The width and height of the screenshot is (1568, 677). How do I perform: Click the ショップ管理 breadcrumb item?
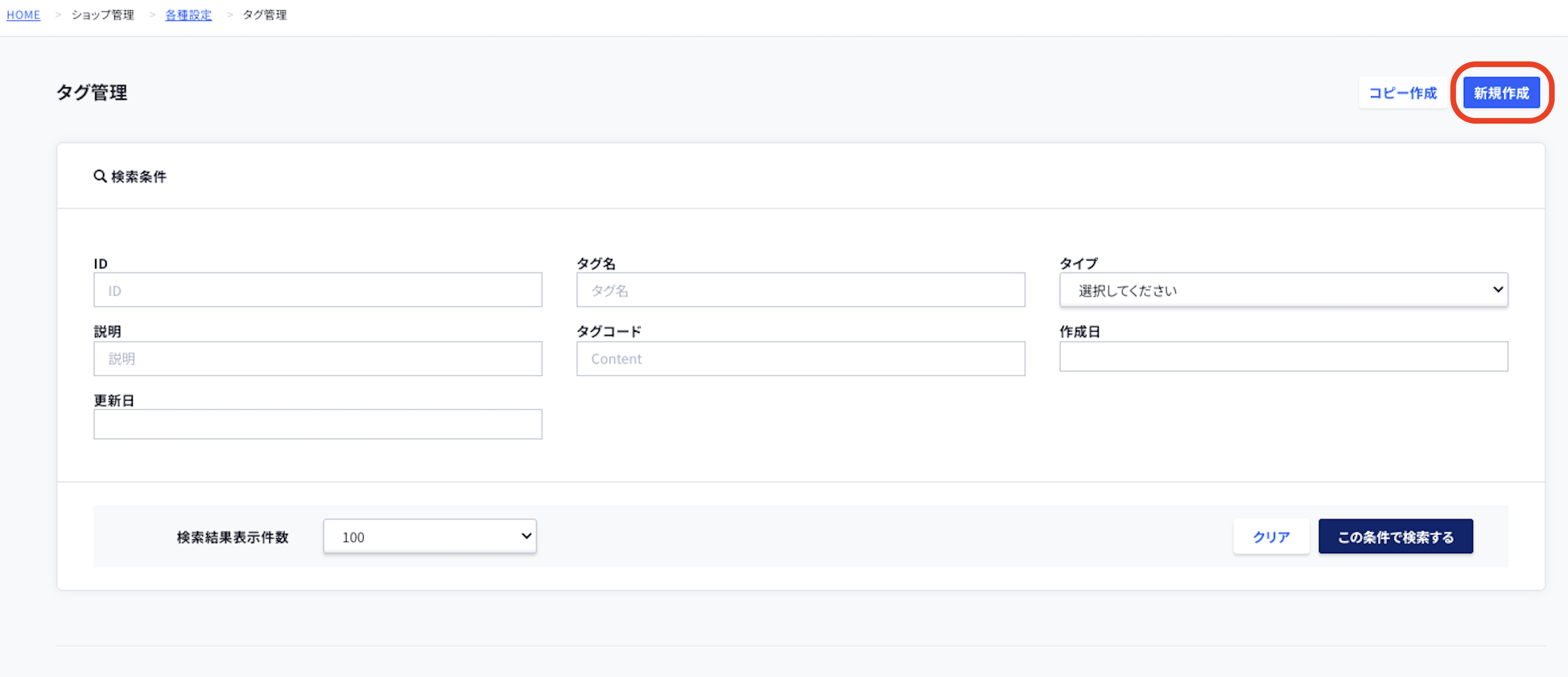click(x=102, y=15)
